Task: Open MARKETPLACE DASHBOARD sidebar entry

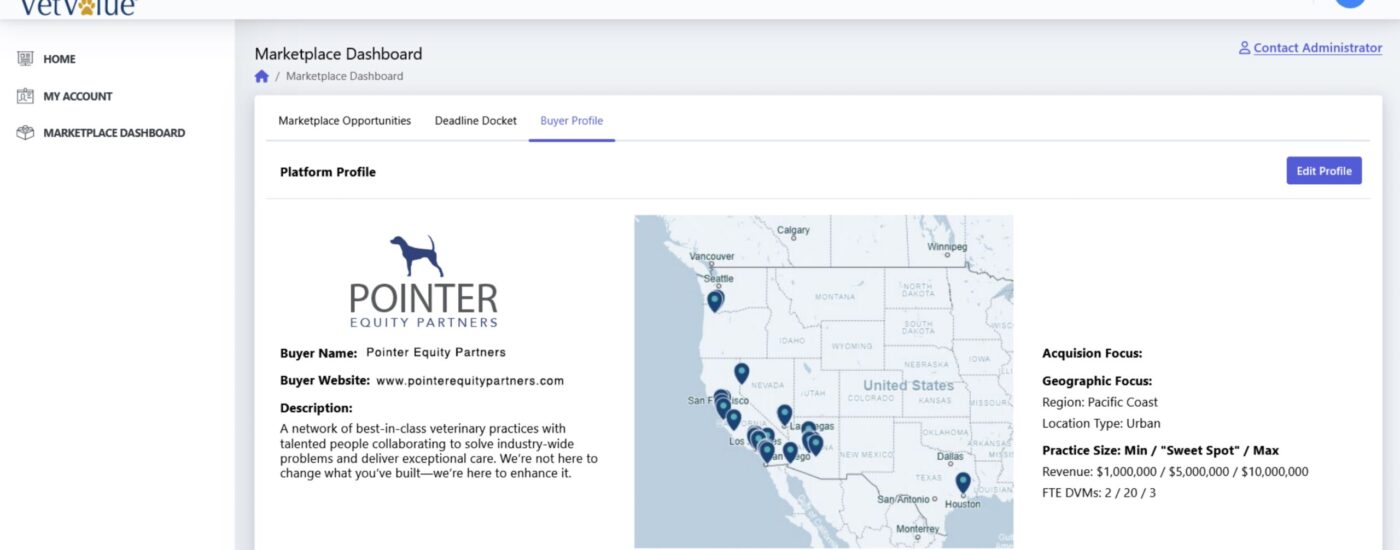Action: click(x=114, y=133)
